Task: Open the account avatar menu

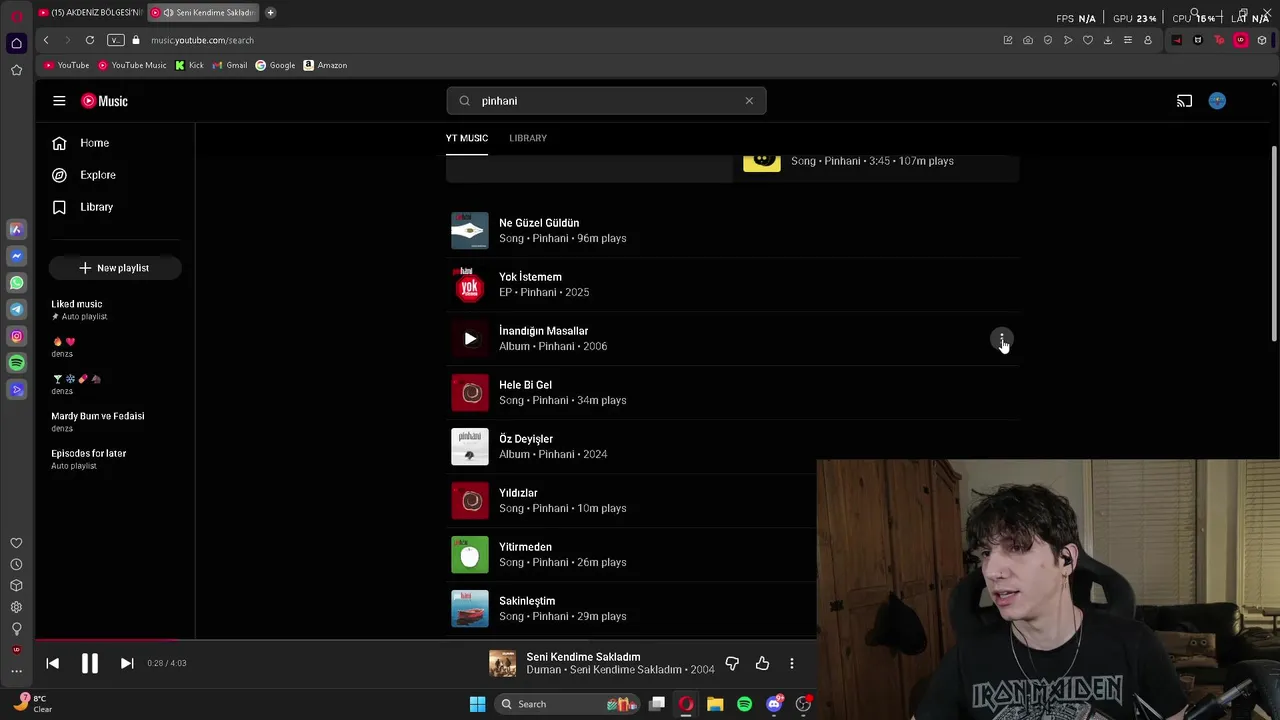Action: tap(1217, 101)
